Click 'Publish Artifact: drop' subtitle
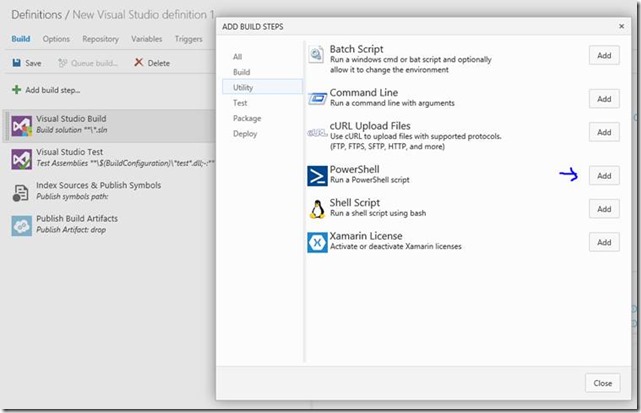 pyautogui.click(x=71, y=230)
